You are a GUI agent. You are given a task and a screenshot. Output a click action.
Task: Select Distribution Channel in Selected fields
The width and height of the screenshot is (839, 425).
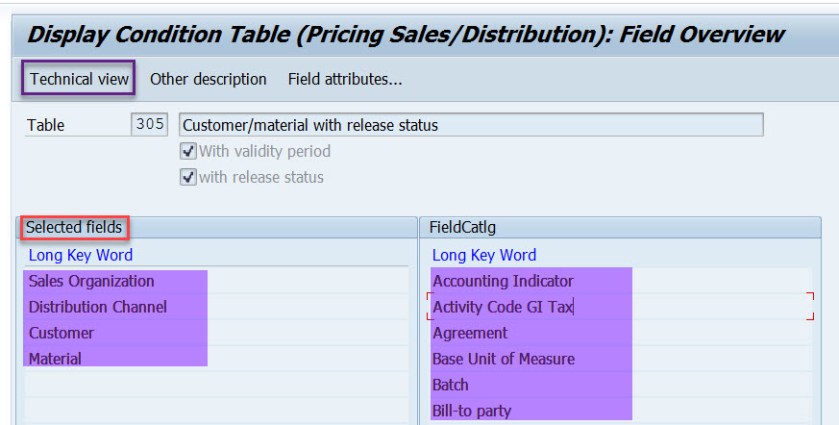coord(96,306)
